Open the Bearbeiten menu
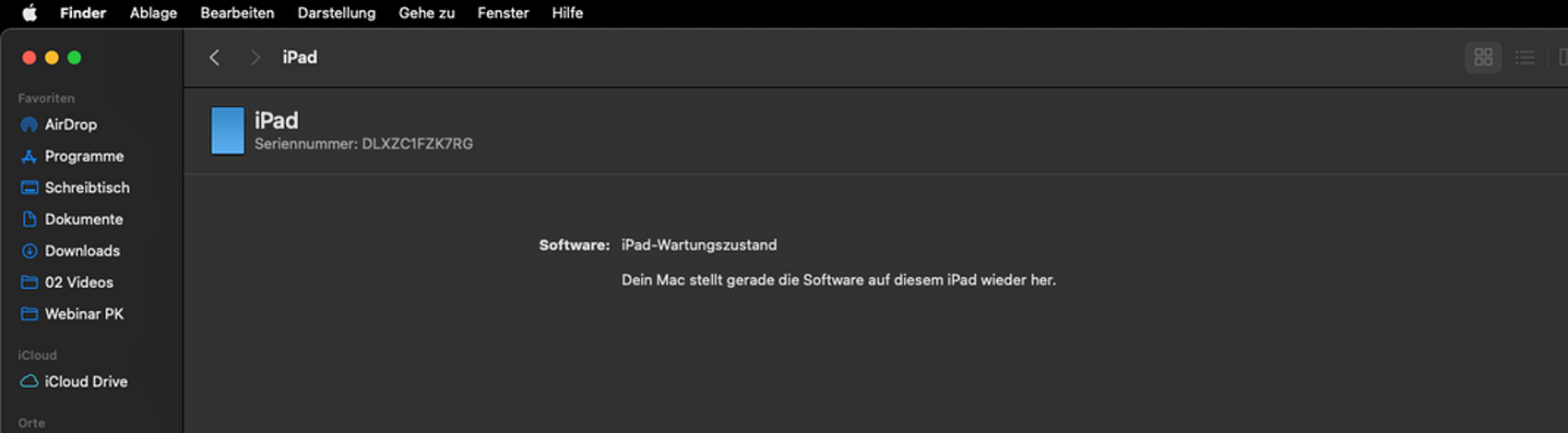Viewport: 1568px width, 433px height. tap(237, 13)
